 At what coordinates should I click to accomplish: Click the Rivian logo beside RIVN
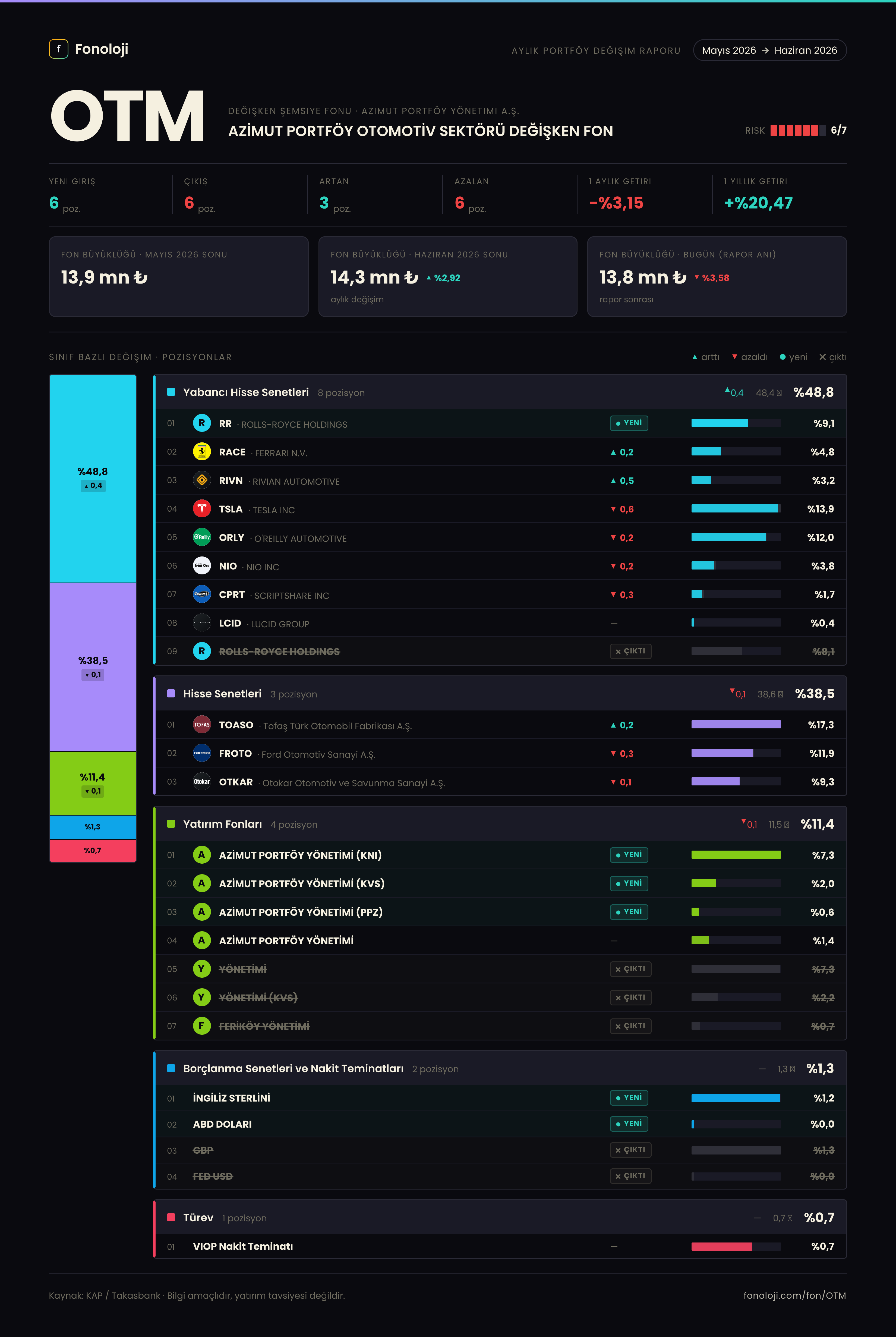point(202,480)
